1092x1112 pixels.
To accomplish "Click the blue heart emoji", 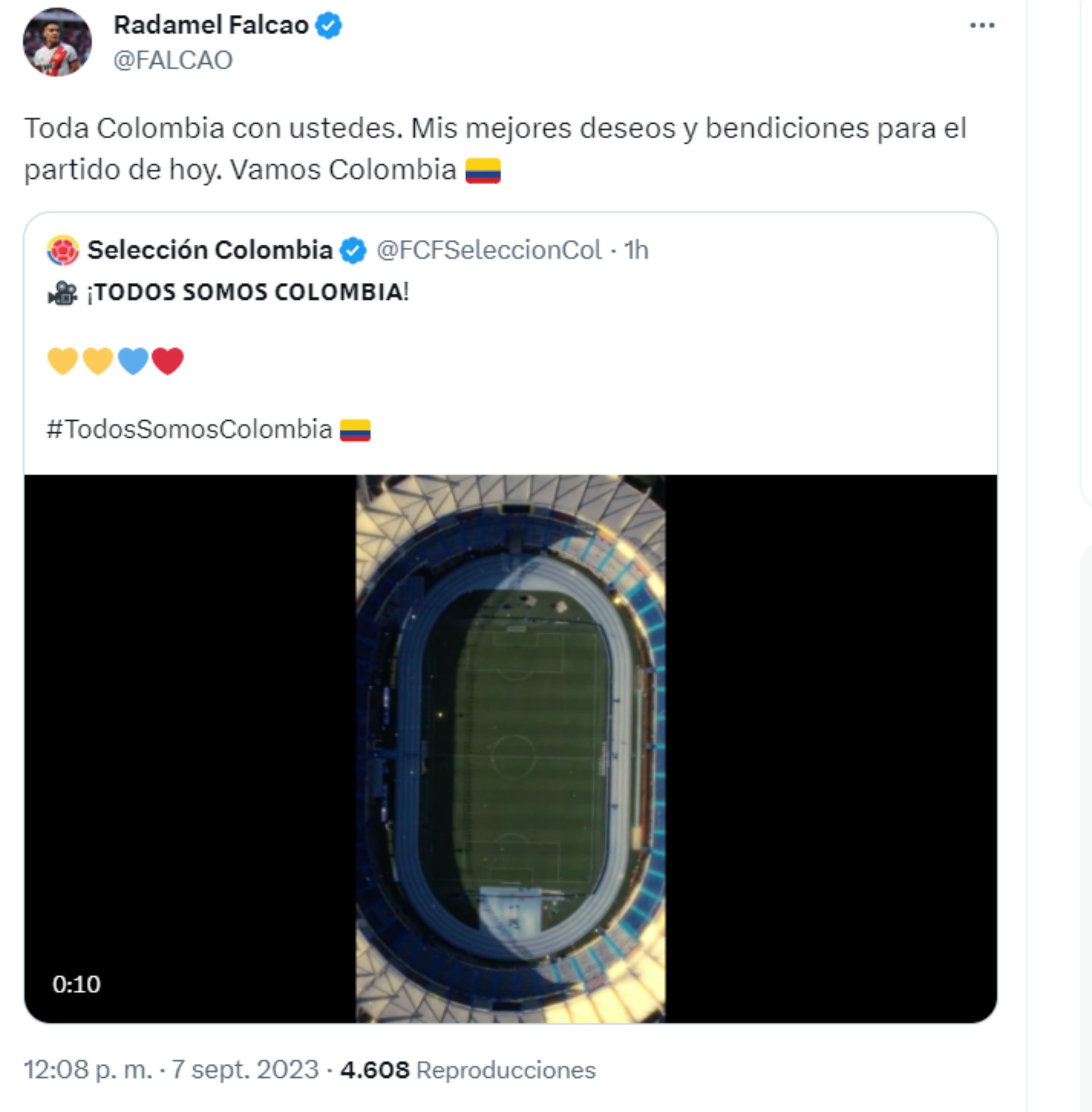I will (133, 361).
